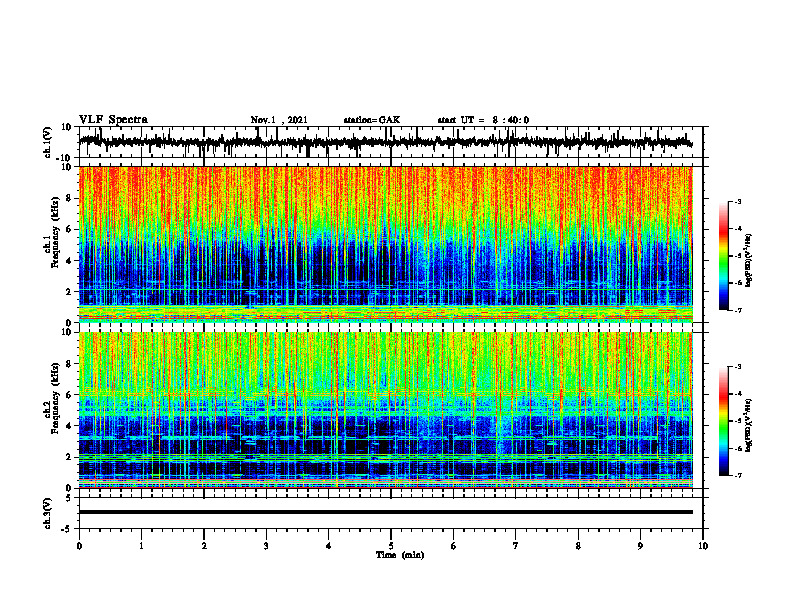Click time axis tick label "0"
This screenshot has height=612, width=792.
pos(79,546)
